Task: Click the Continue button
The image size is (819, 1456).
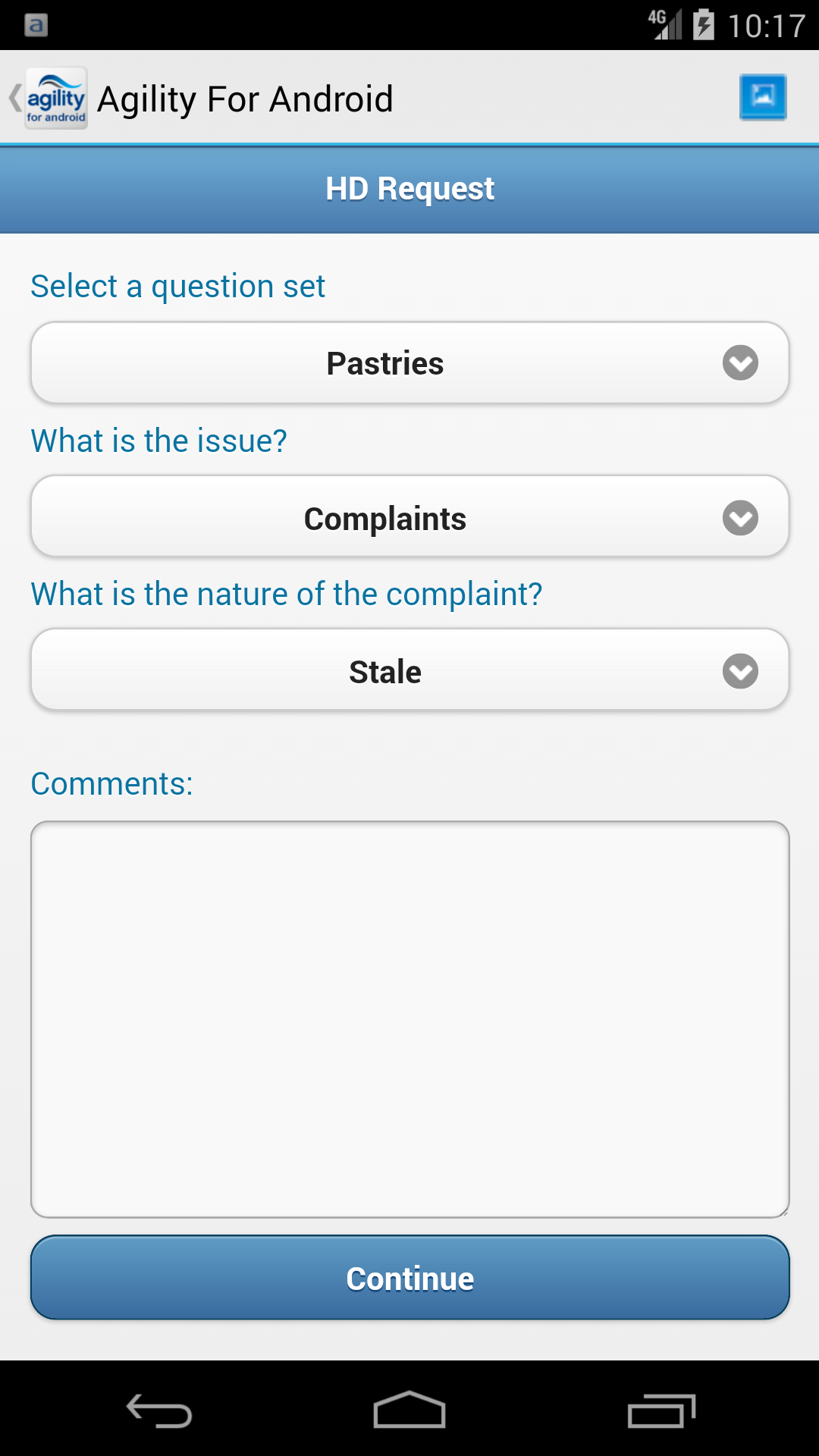Action: pos(409,1278)
